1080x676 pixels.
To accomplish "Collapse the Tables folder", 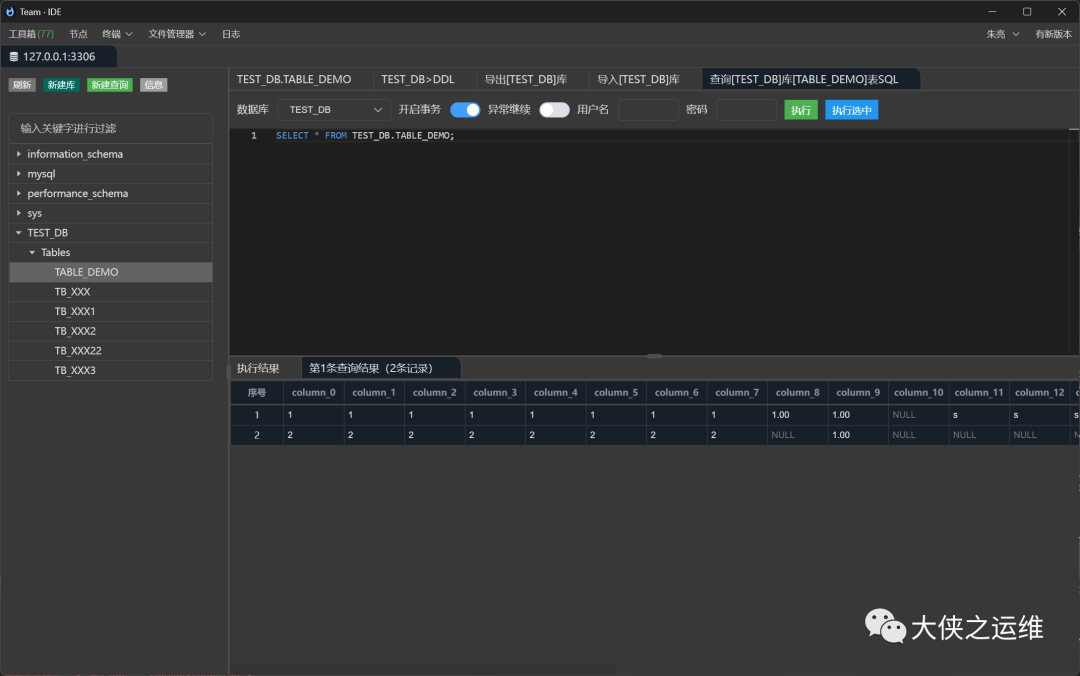I will pyautogui.click(x=32, y=252).
